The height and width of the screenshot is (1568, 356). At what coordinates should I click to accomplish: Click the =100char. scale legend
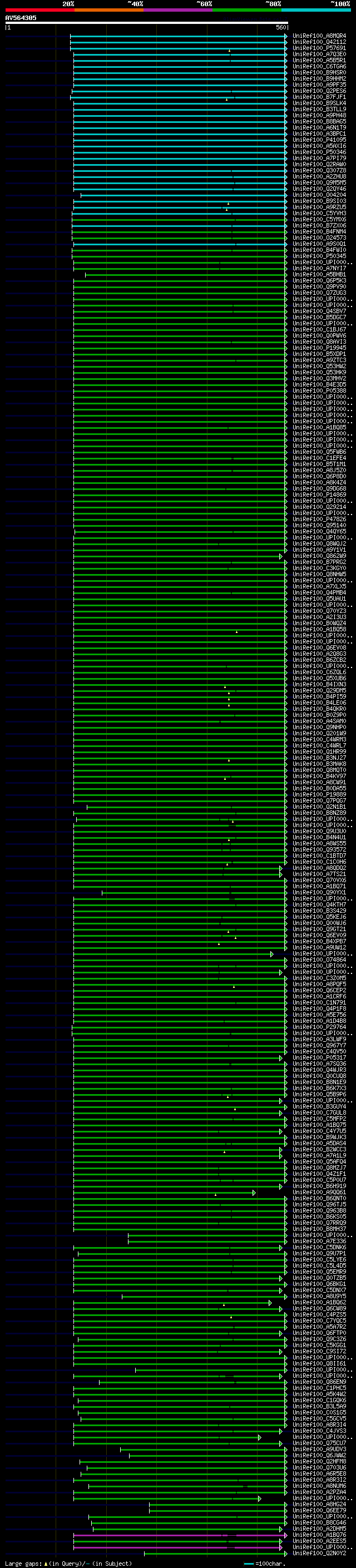pos(264,1564)
